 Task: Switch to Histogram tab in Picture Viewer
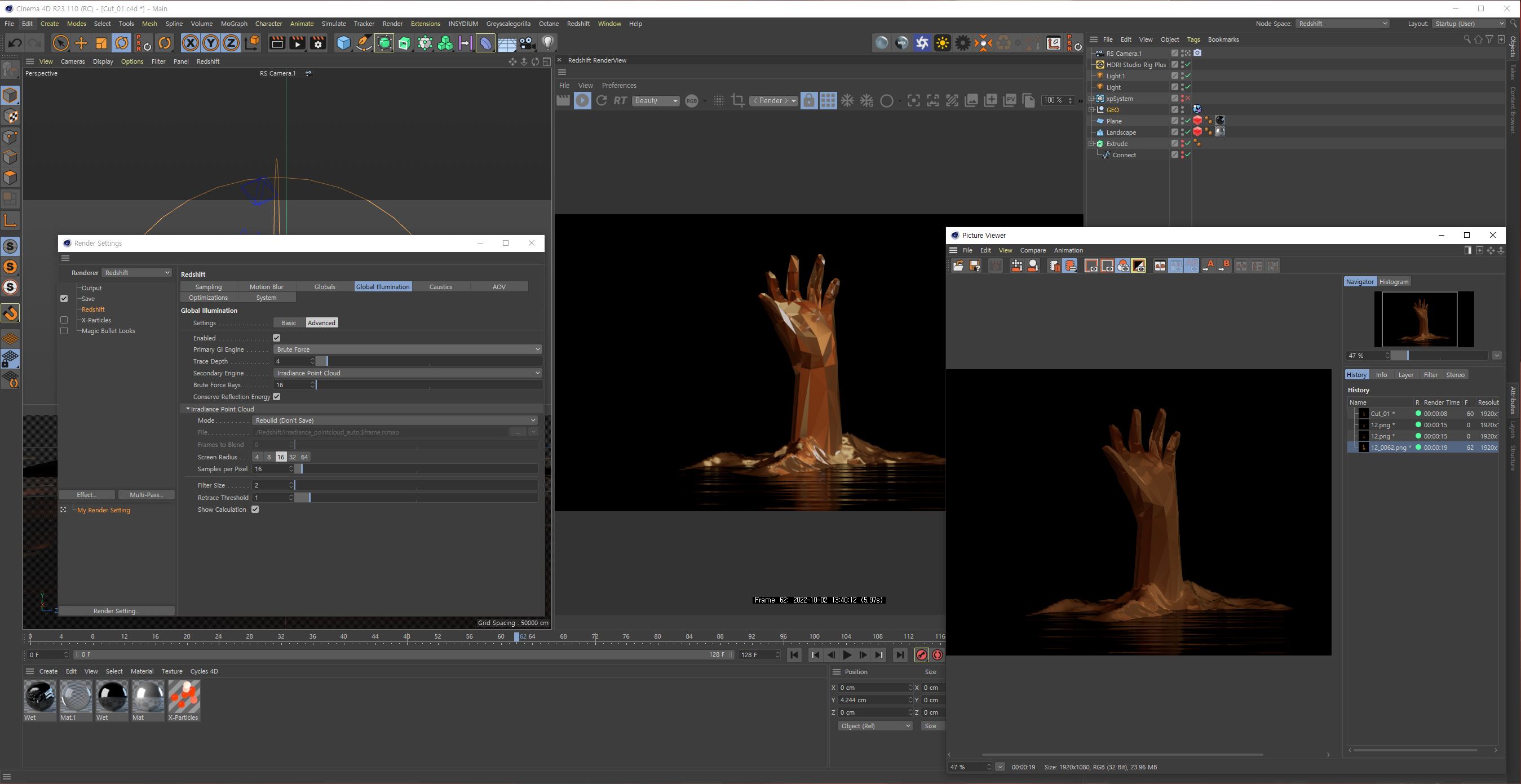pos(1394,282)
